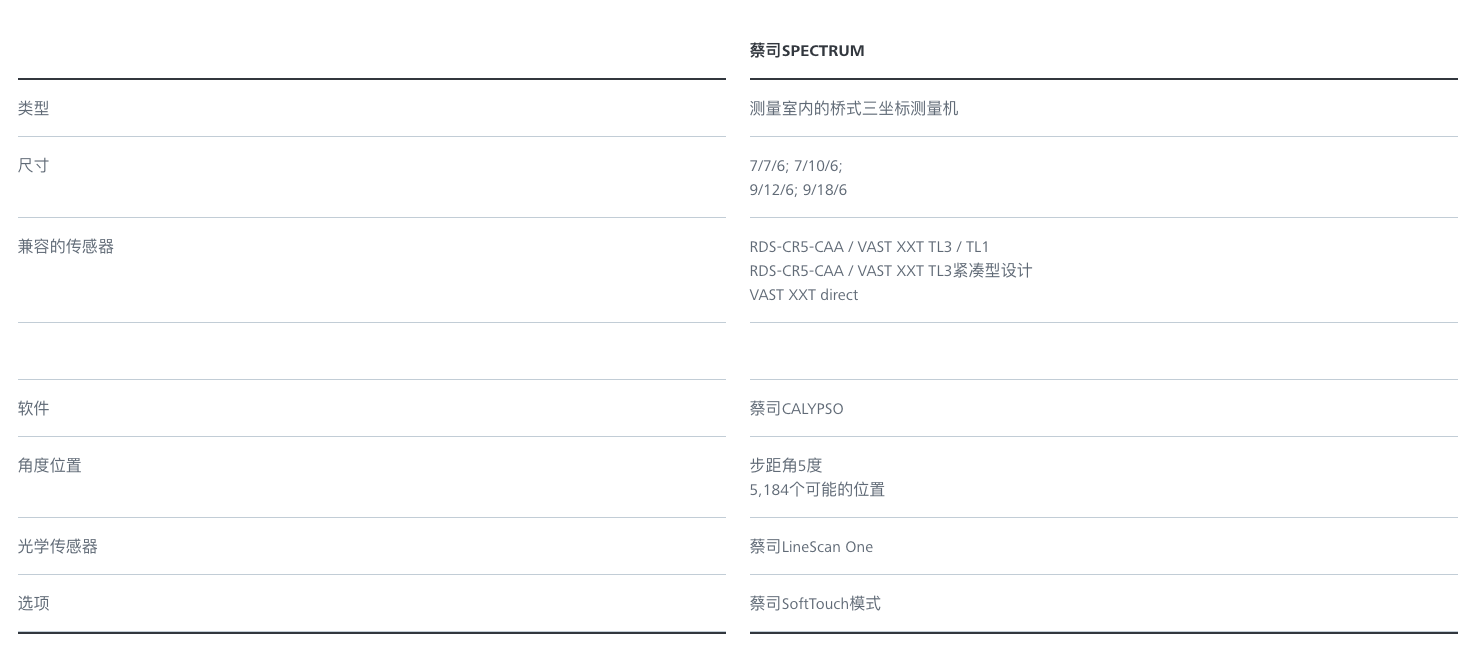Viewport: 1473px width, 658px height.
Task: Click the 5,184个可能的位置 text
Action: click(817, 489)
